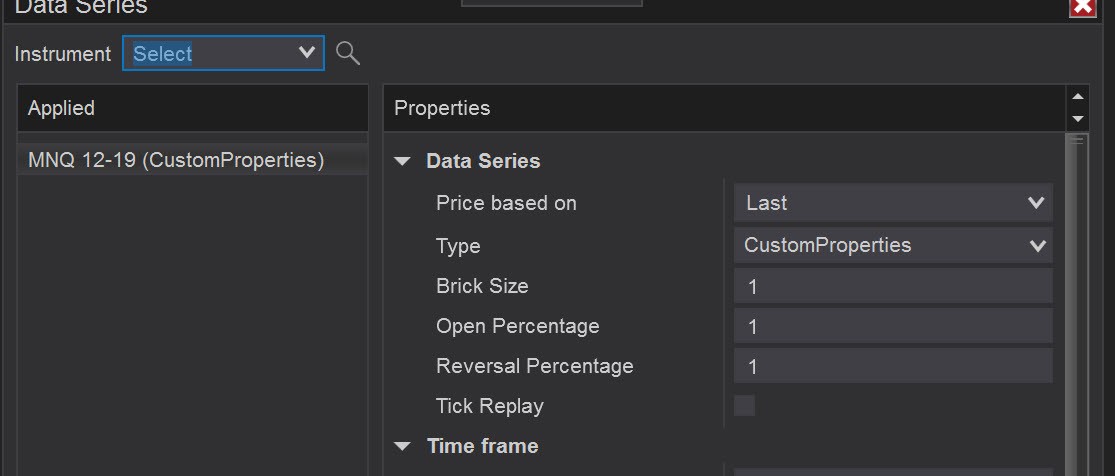This screenshot has width=1115, height=476.
Task: Open the Type CustomProperties dropdown
Action: [x=893, y=245]
